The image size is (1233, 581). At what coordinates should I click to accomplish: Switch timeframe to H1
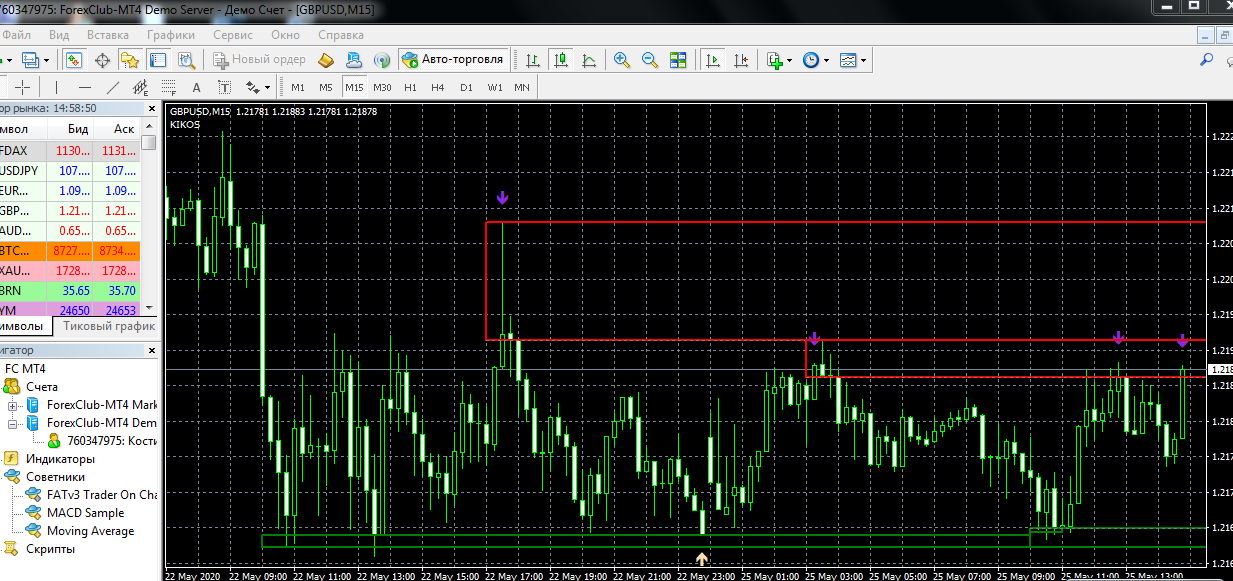410,87
